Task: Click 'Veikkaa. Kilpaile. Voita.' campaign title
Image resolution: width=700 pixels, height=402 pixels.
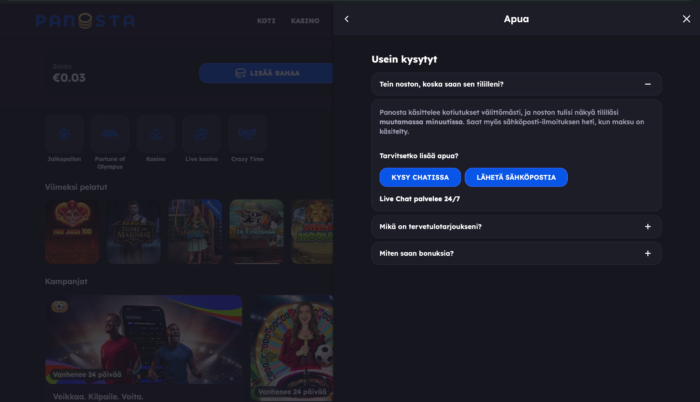Action: [x=98, y=397]
